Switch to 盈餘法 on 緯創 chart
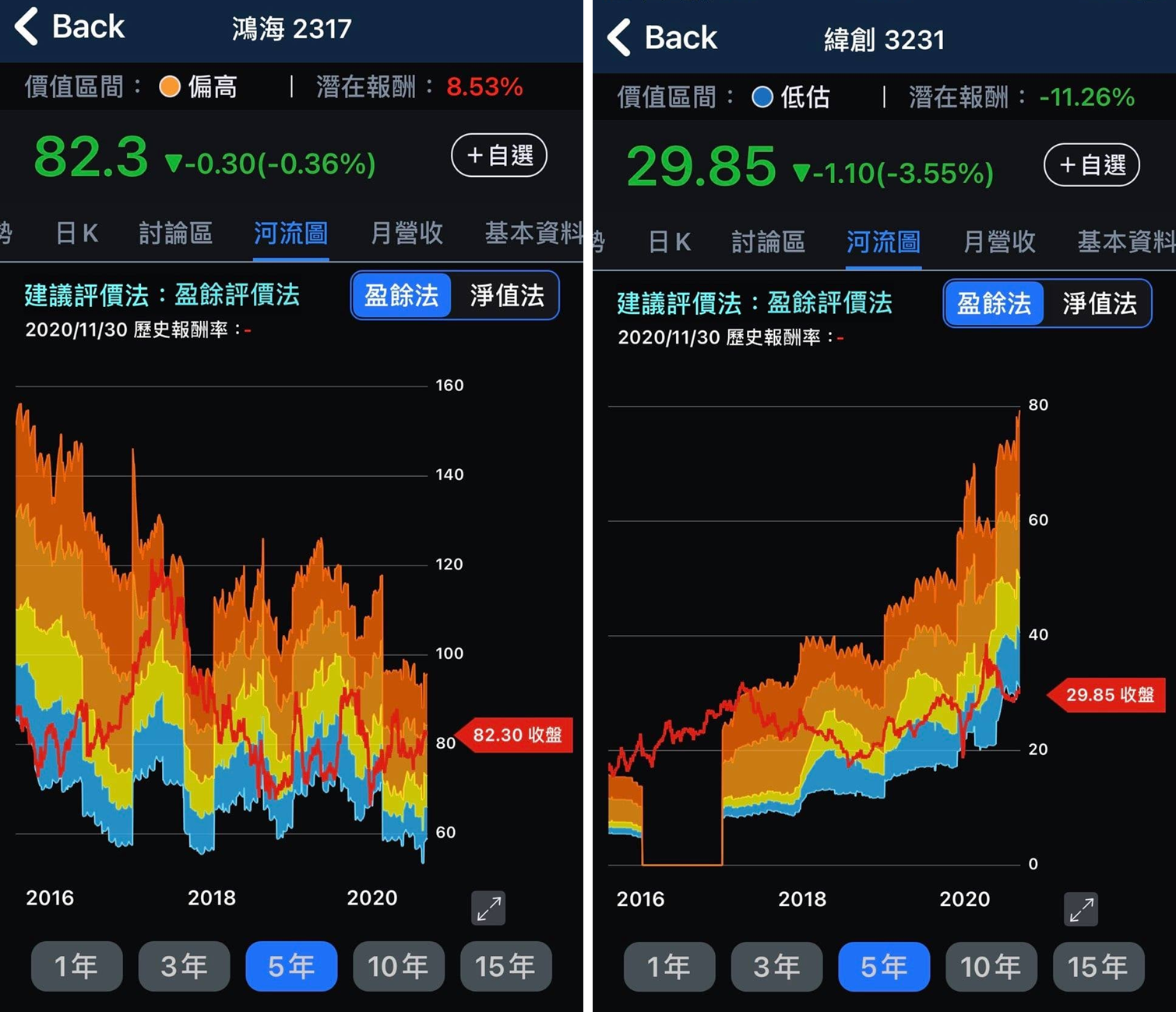The image size is (1176, 1012). point(995,303)
